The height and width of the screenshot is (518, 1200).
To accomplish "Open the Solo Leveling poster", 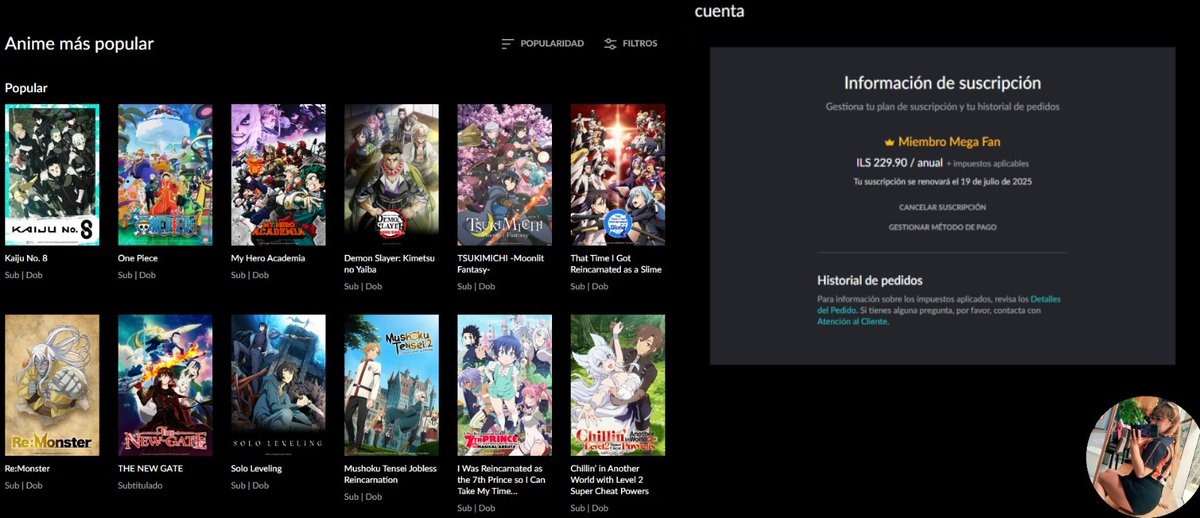I will click(278, 385).
